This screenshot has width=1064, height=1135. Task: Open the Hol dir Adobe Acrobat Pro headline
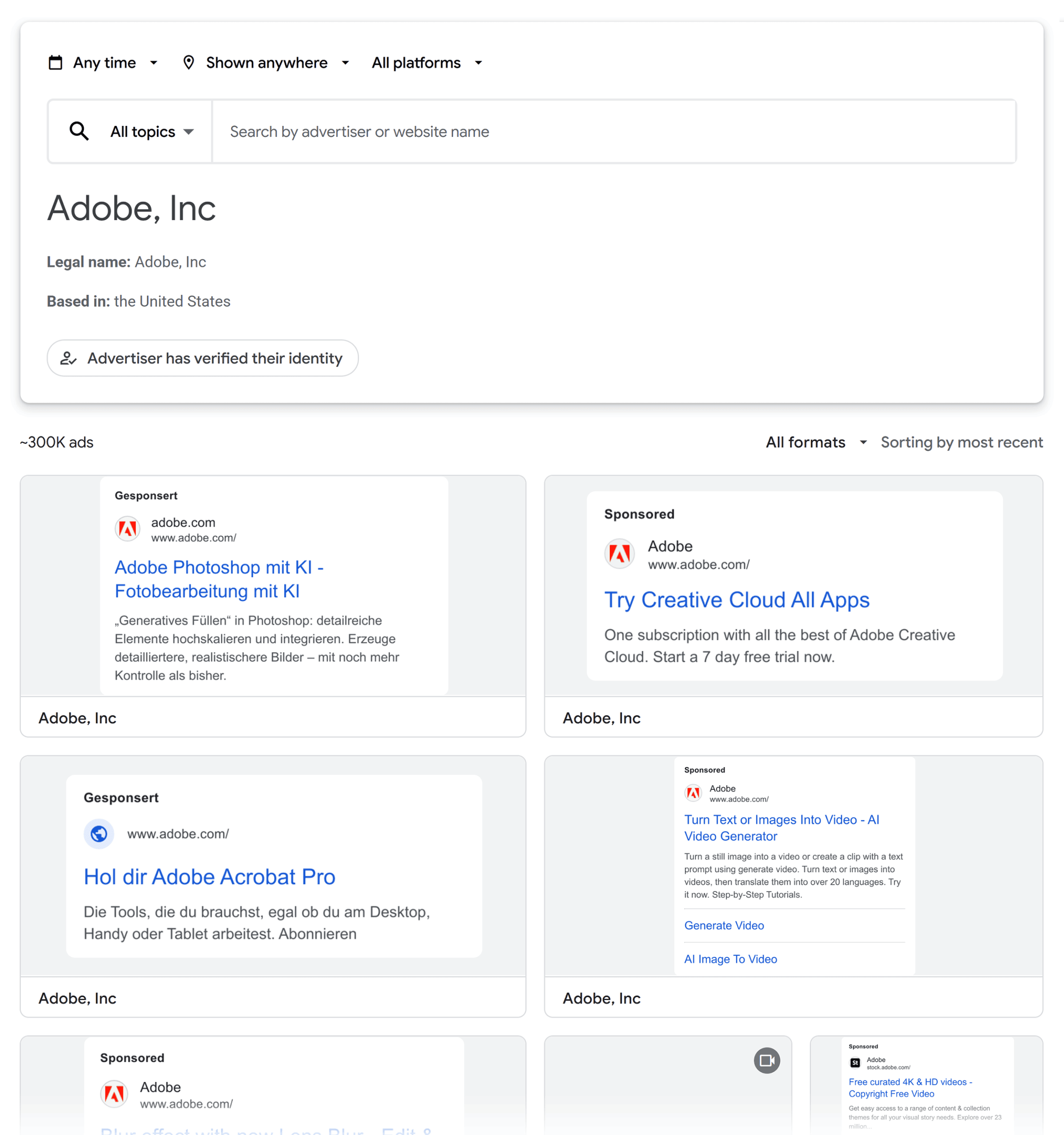[210, 877]
